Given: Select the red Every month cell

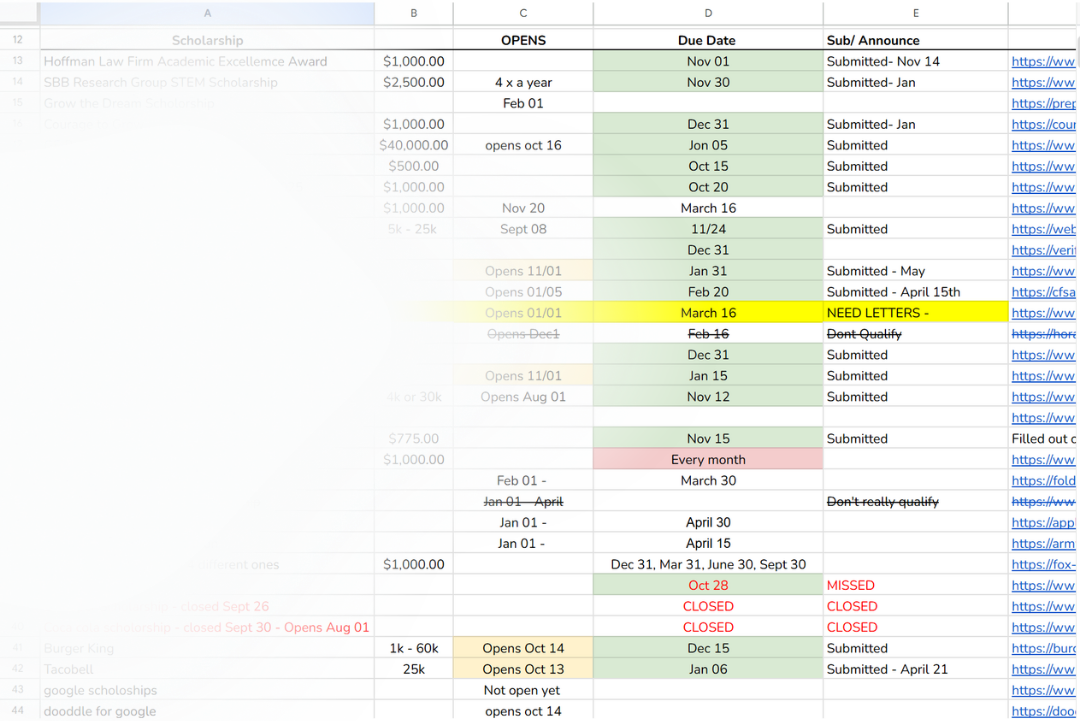Looking at the screenshot, I should coord(708,459).
